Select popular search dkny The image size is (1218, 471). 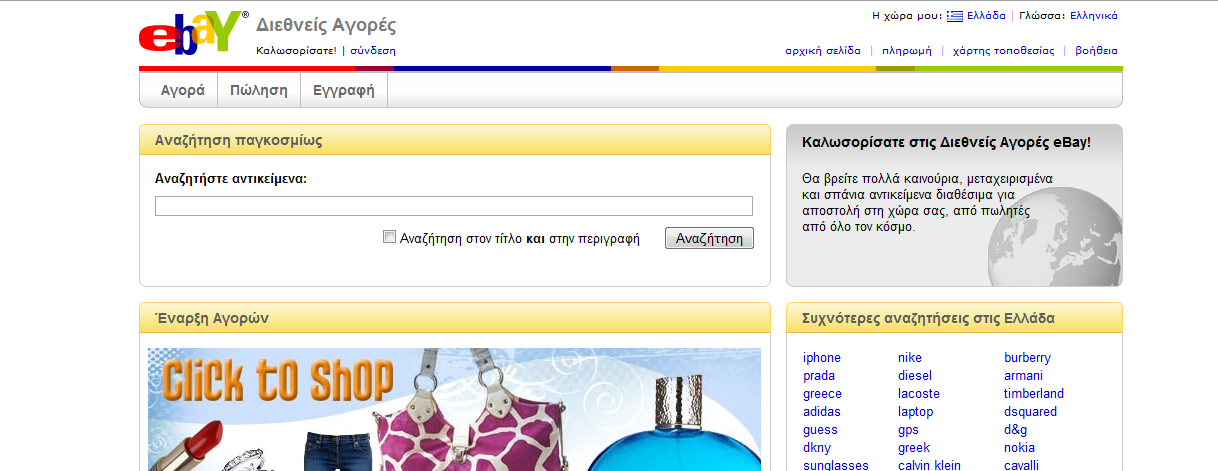(x=817, y=448)
